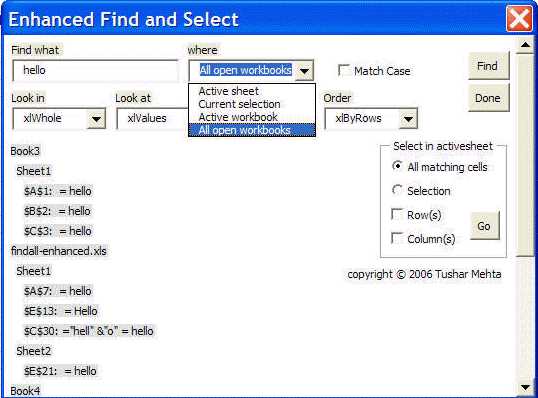Open the where dropdown arrow

[x=304, y=71]
